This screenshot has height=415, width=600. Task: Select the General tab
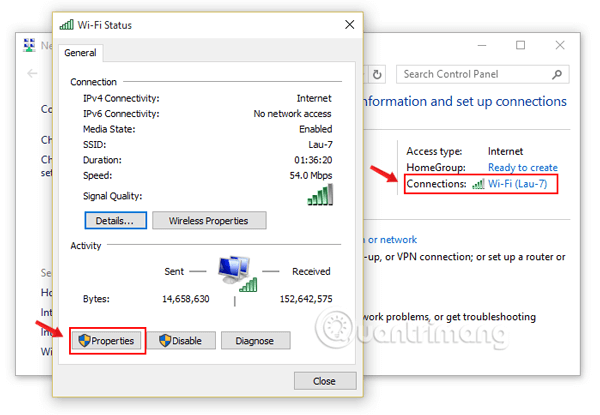(x=79, y=54)
